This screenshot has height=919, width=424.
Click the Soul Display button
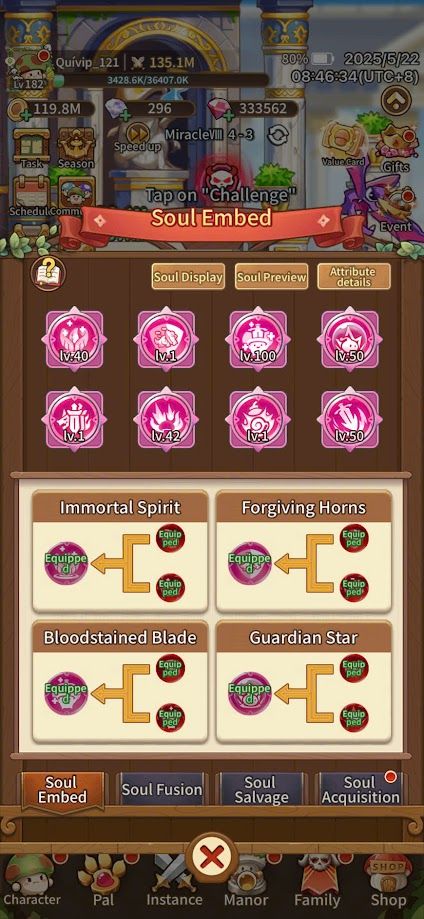click(x=188, y=277)
